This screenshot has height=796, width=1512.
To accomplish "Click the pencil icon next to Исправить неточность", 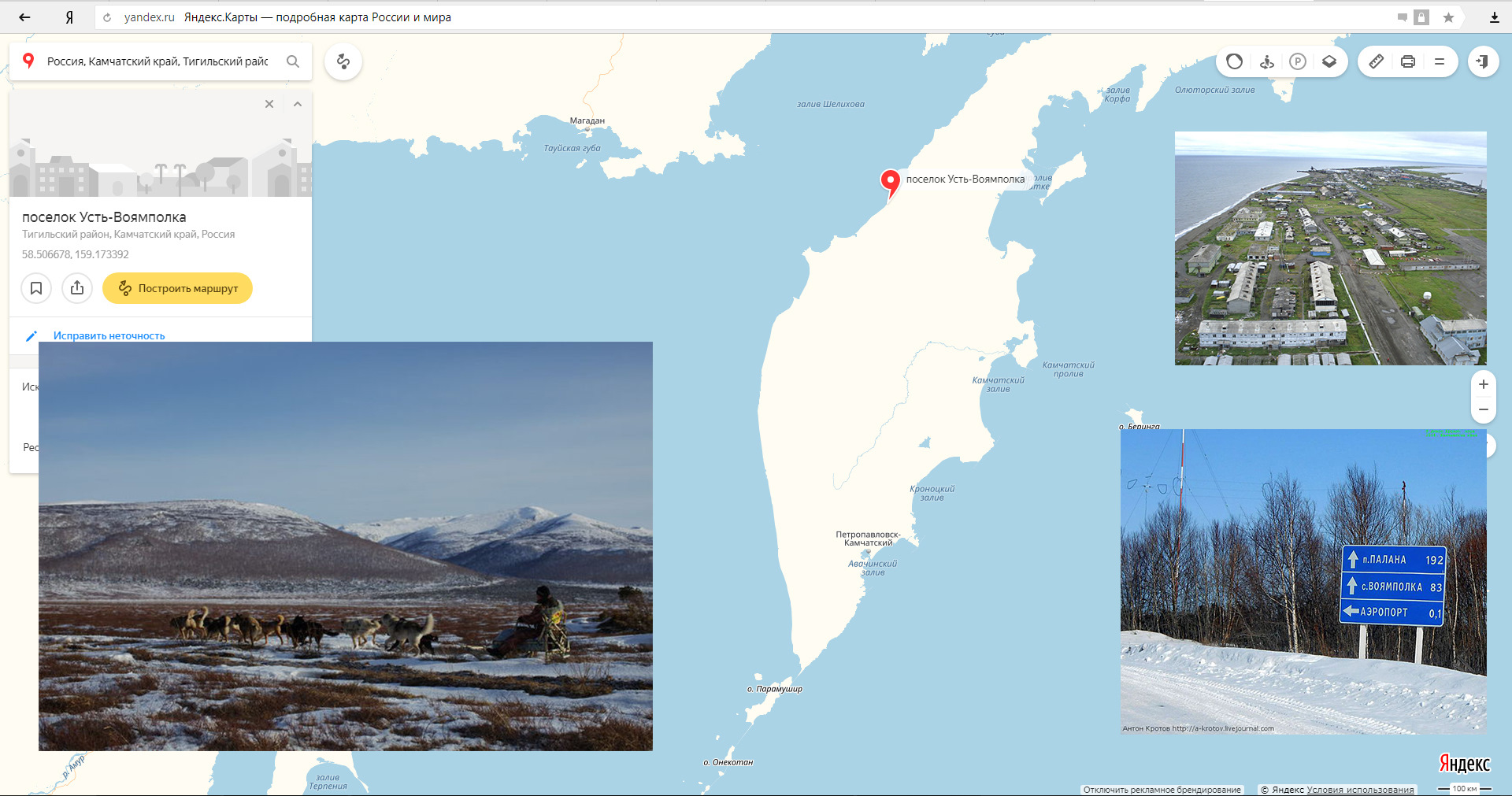I will [x=31, y=336].
